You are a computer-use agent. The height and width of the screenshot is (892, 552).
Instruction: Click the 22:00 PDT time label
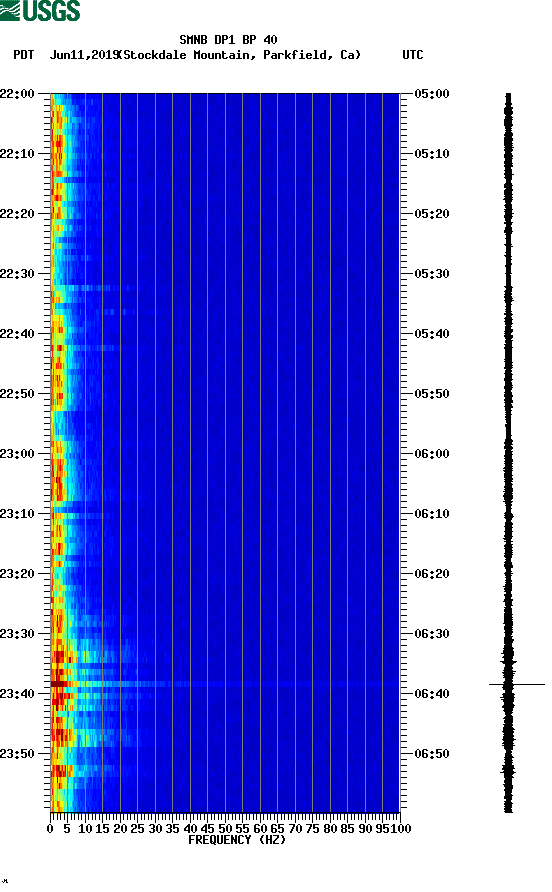18,93
